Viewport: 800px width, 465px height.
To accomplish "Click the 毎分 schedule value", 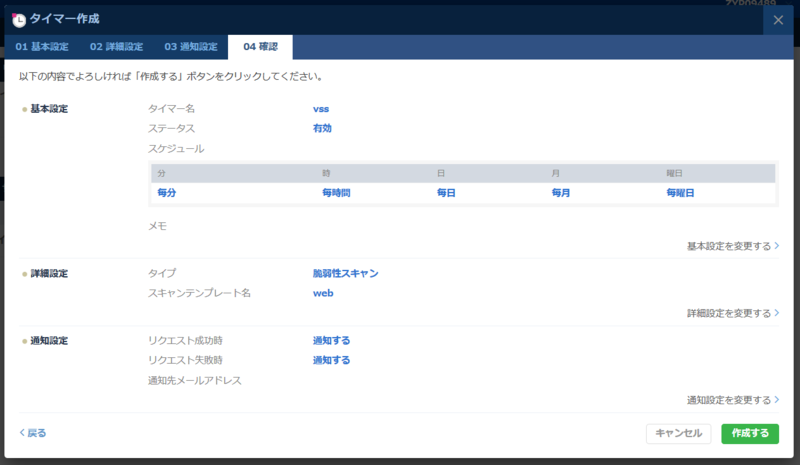I will click(x=167, y=193).
